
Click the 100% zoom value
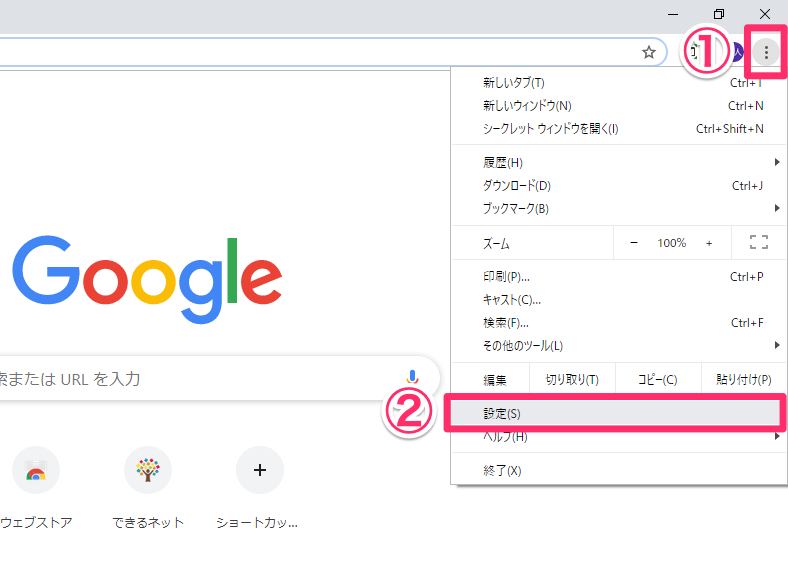[671, 243]
